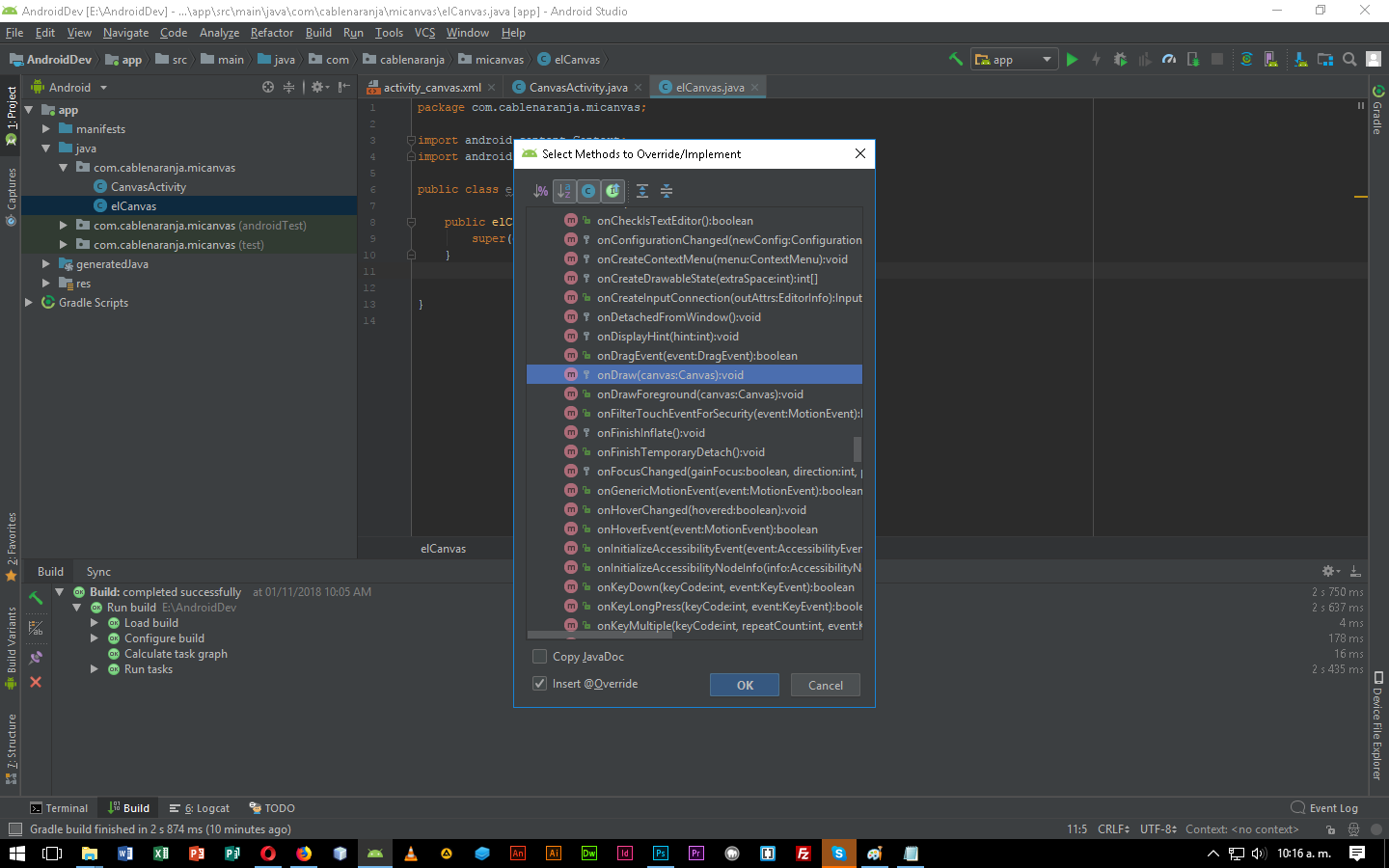
Task: Open SDK Manager download icon
Action: (1300, 59)
